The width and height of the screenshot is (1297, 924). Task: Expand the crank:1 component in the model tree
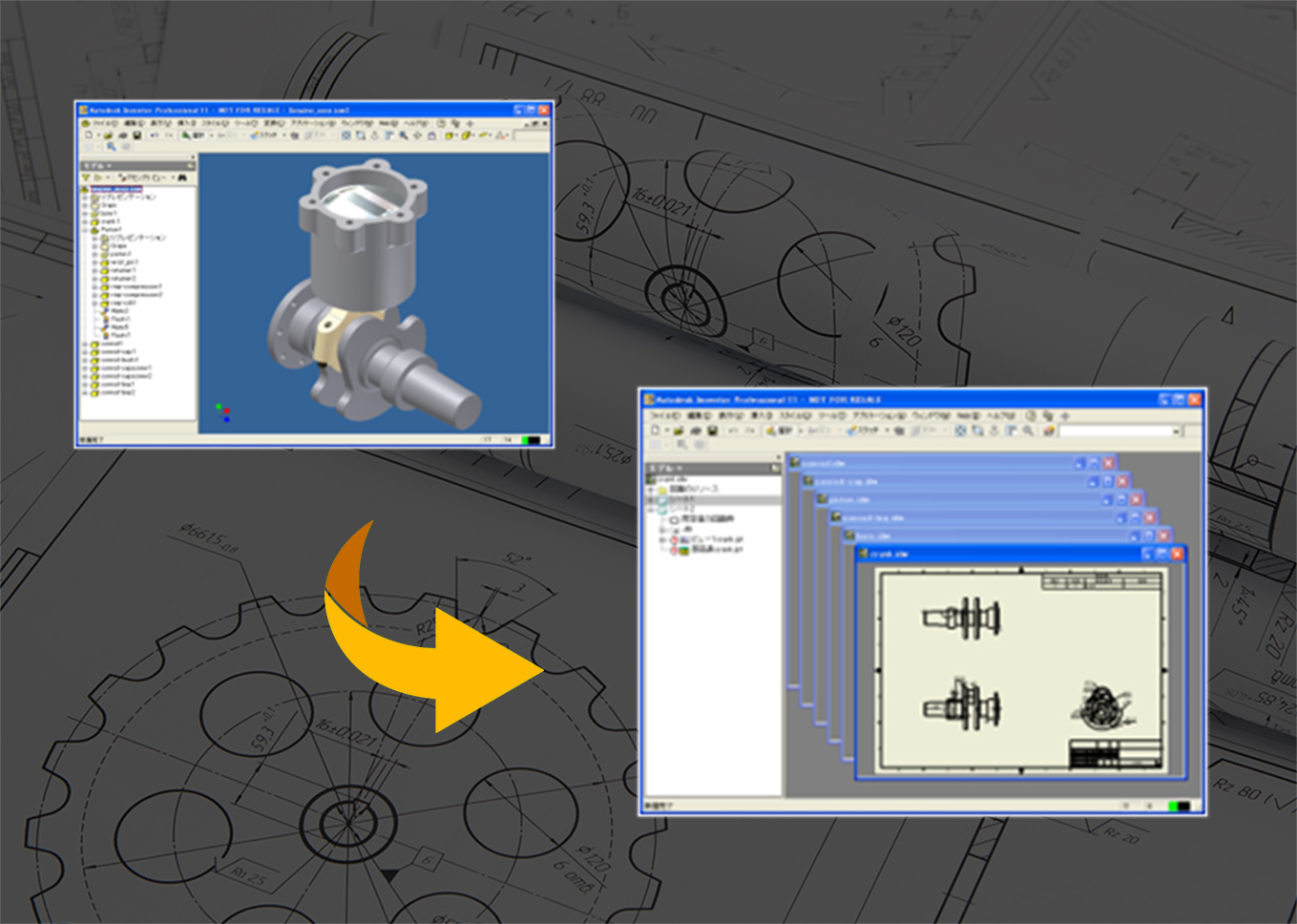click(85, 221)
